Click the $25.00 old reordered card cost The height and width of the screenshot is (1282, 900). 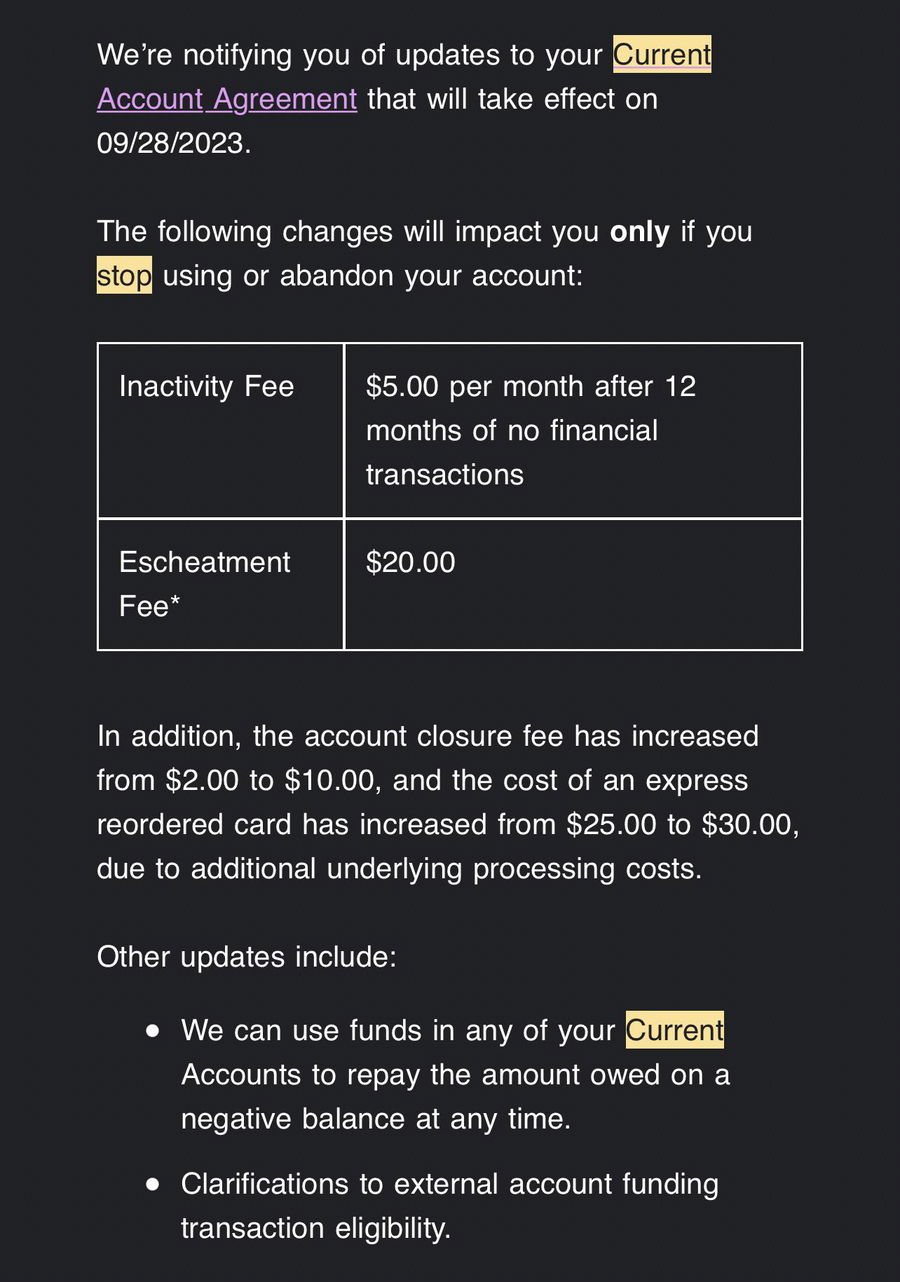(609, 824)
